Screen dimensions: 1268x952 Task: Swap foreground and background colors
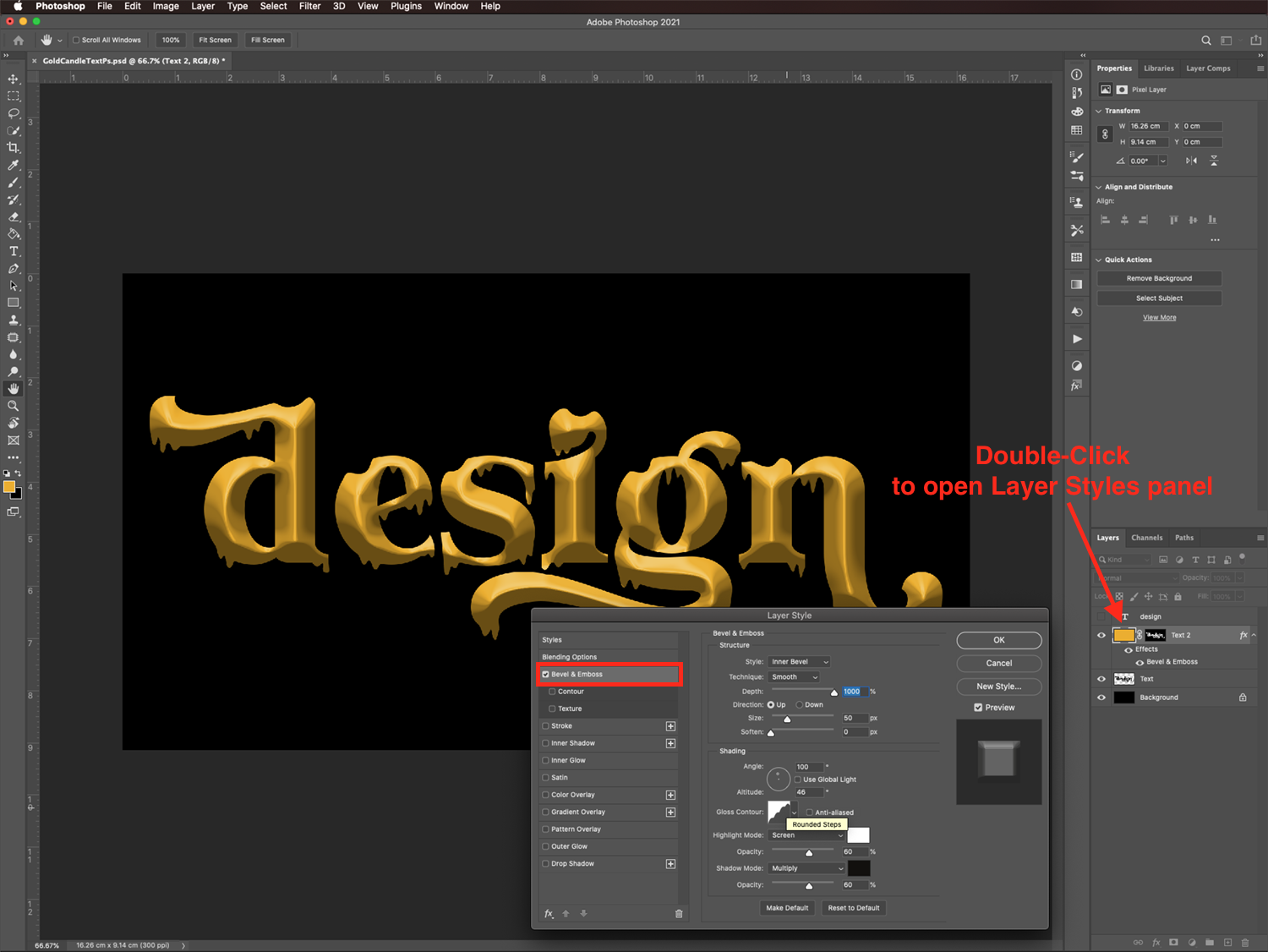[x=18, y=473]
